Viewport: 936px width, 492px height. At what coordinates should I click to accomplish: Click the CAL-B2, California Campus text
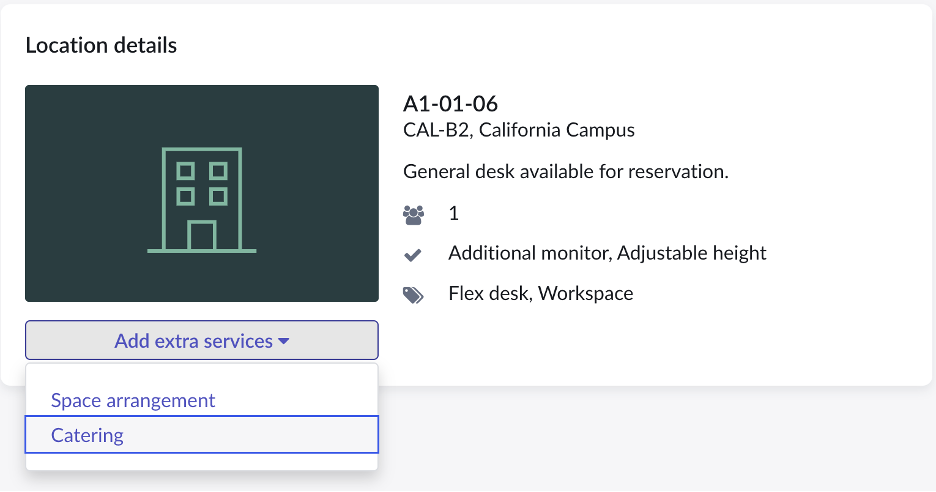[x=519, y=130]
